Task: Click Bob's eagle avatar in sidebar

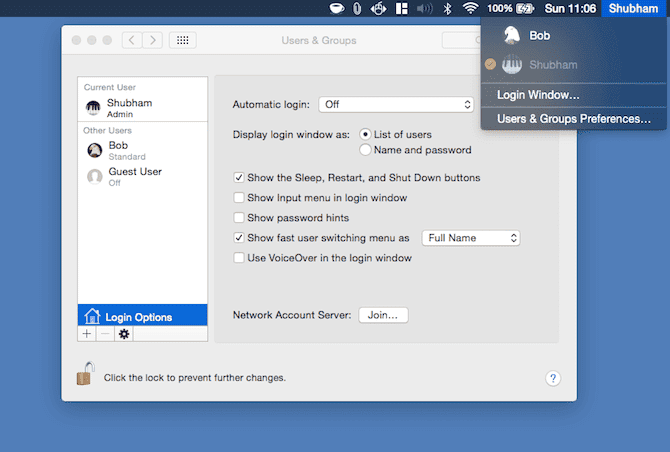Action: 94,150
